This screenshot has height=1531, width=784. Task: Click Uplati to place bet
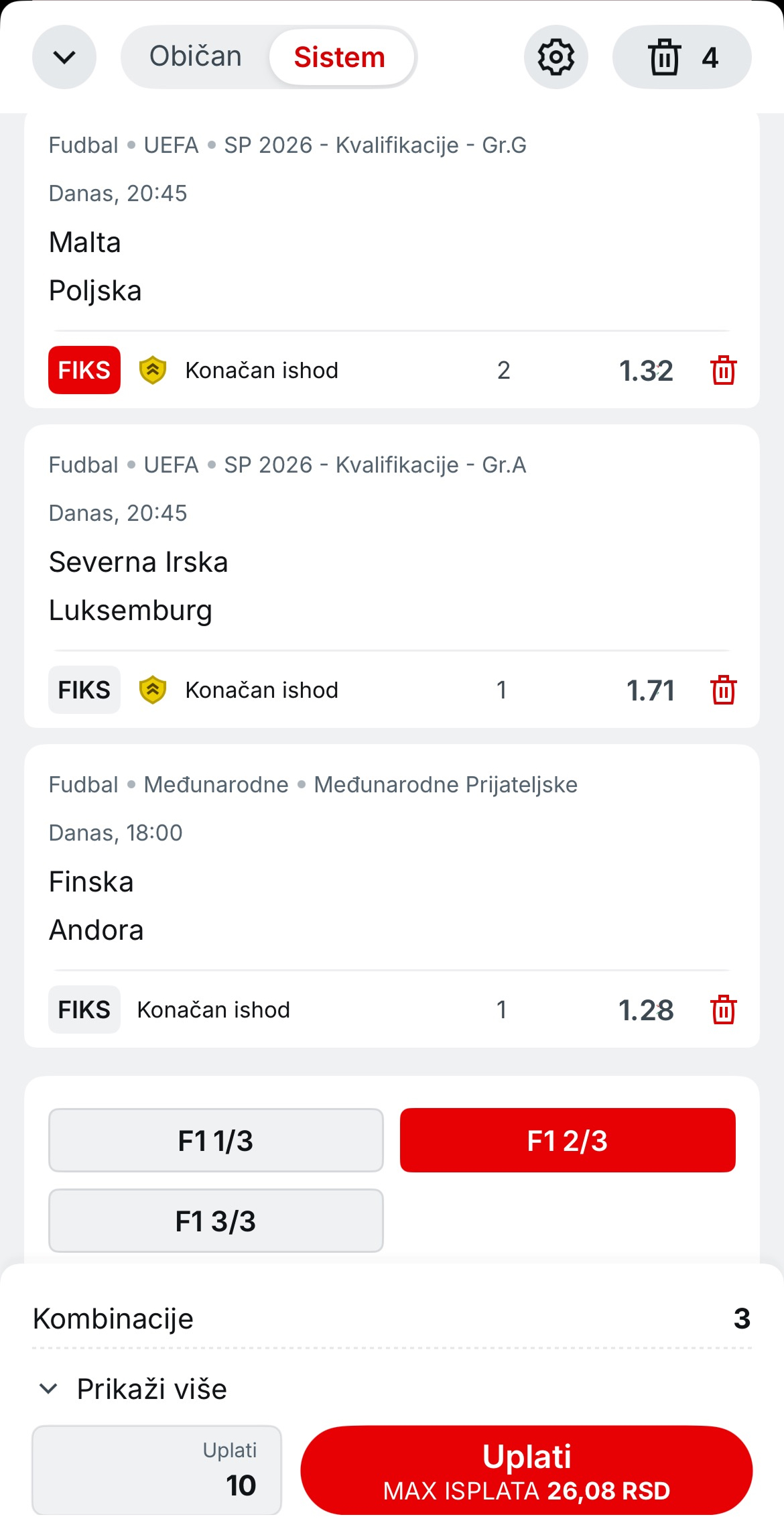526,1470
